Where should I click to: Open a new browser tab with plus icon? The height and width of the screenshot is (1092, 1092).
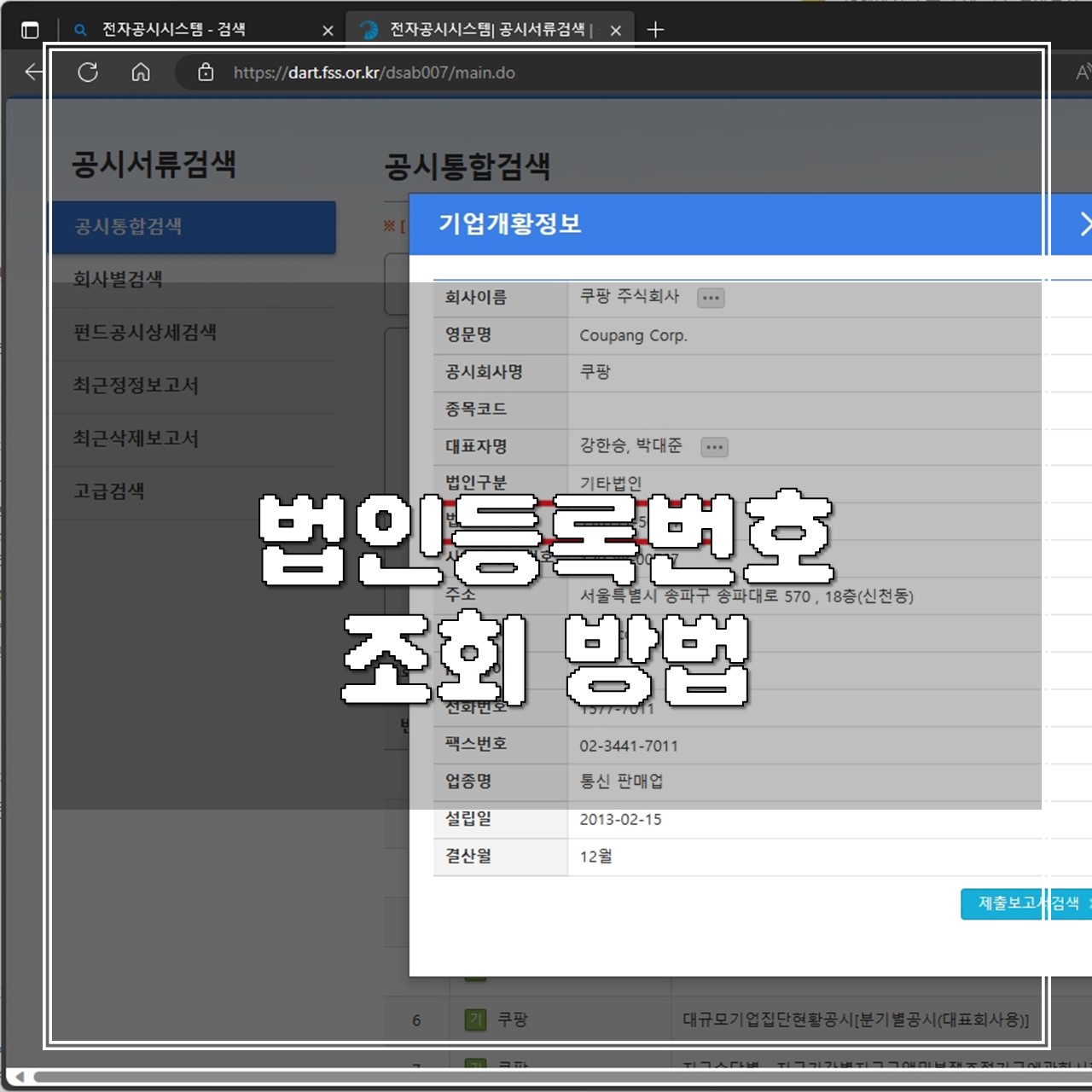point(655,30)
